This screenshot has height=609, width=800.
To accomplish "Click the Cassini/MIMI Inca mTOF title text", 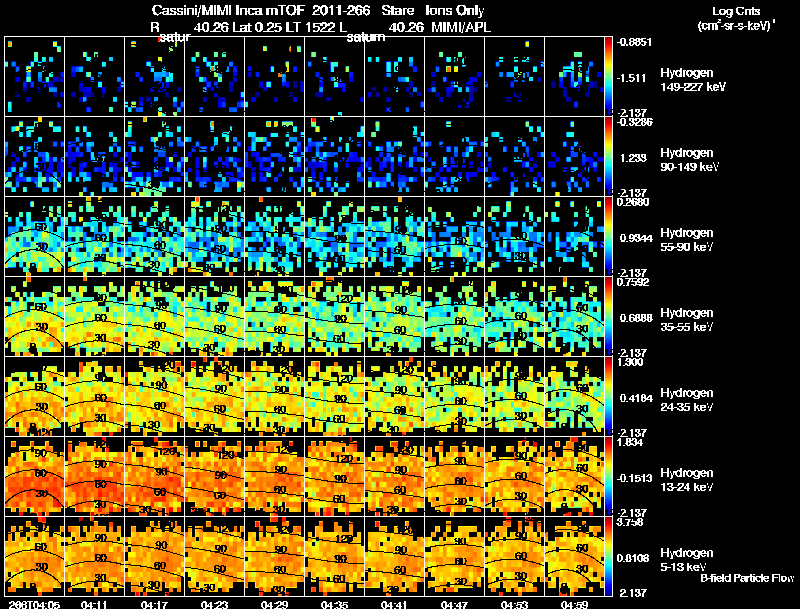I will [x=228, y=11].
